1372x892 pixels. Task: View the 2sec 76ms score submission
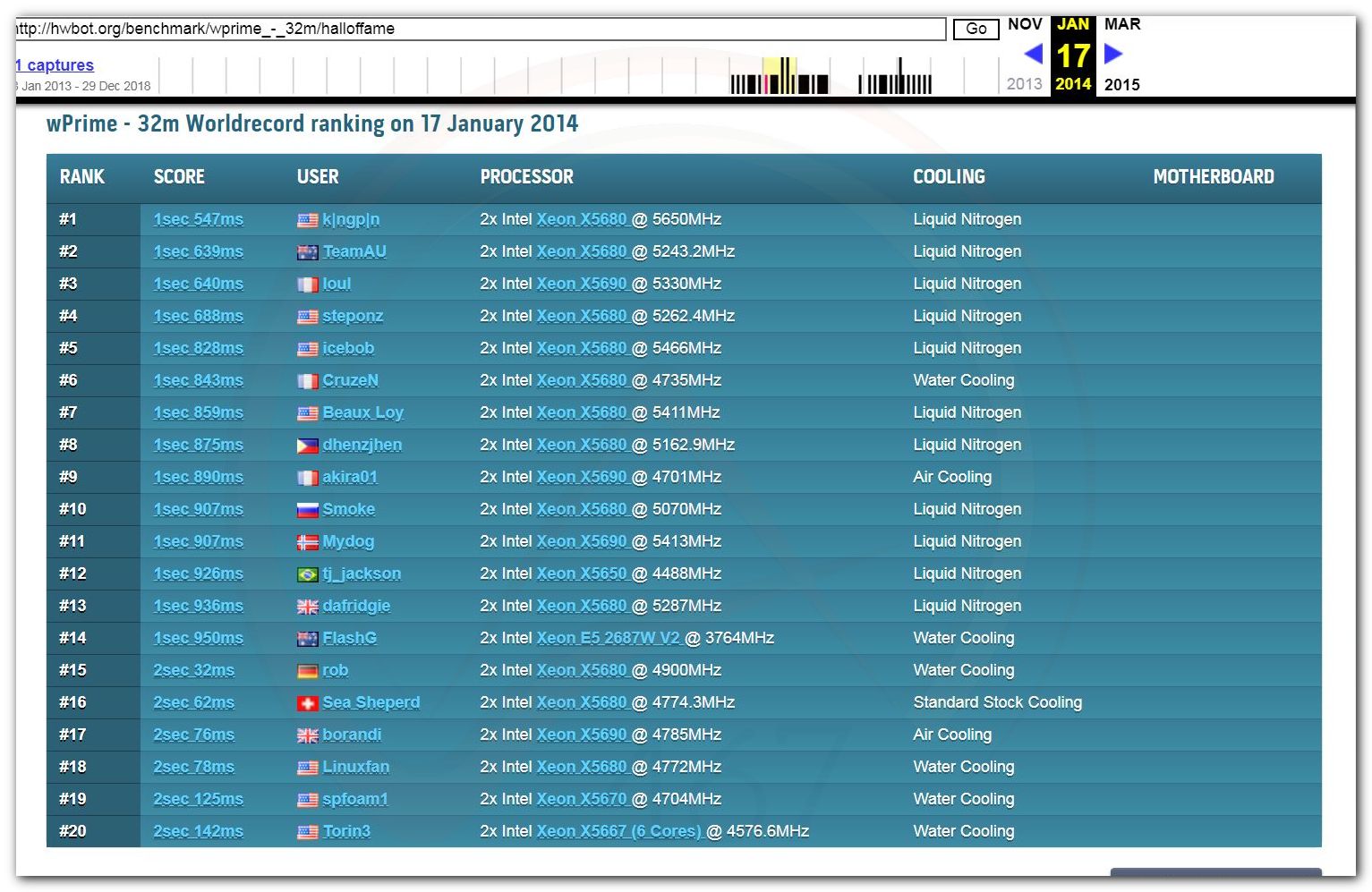click(193, 735)
